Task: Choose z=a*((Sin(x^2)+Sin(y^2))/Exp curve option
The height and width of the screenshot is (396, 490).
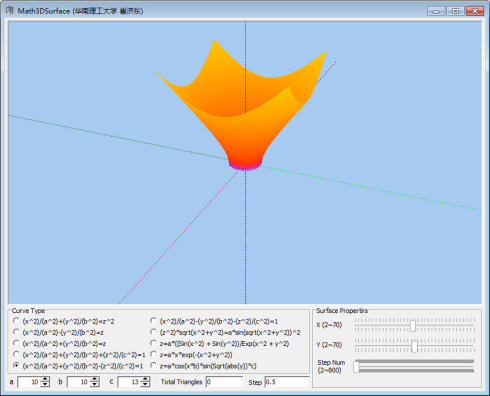Action: (153, 343)
